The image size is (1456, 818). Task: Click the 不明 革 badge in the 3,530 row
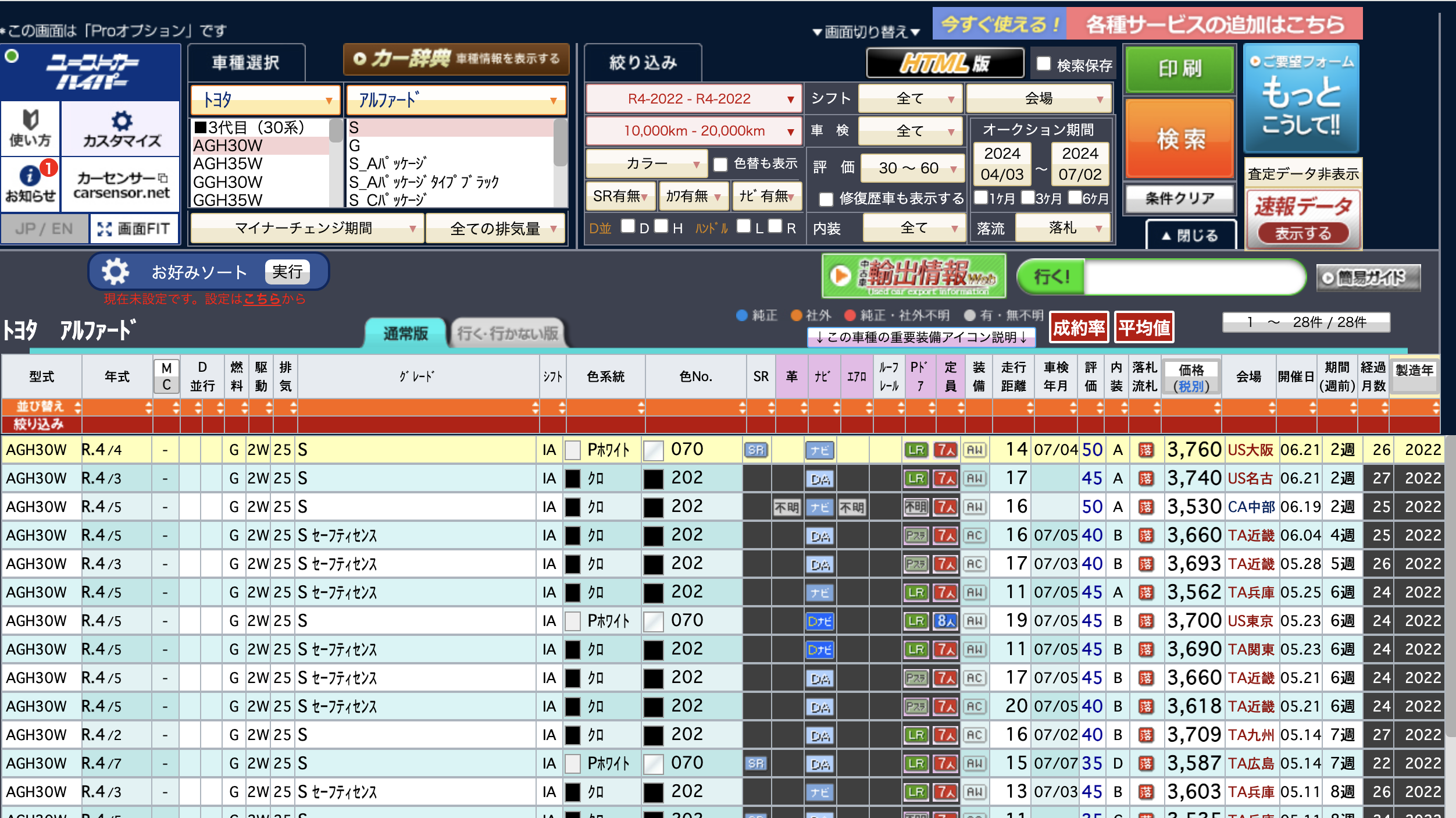click(x=787, y=507)
